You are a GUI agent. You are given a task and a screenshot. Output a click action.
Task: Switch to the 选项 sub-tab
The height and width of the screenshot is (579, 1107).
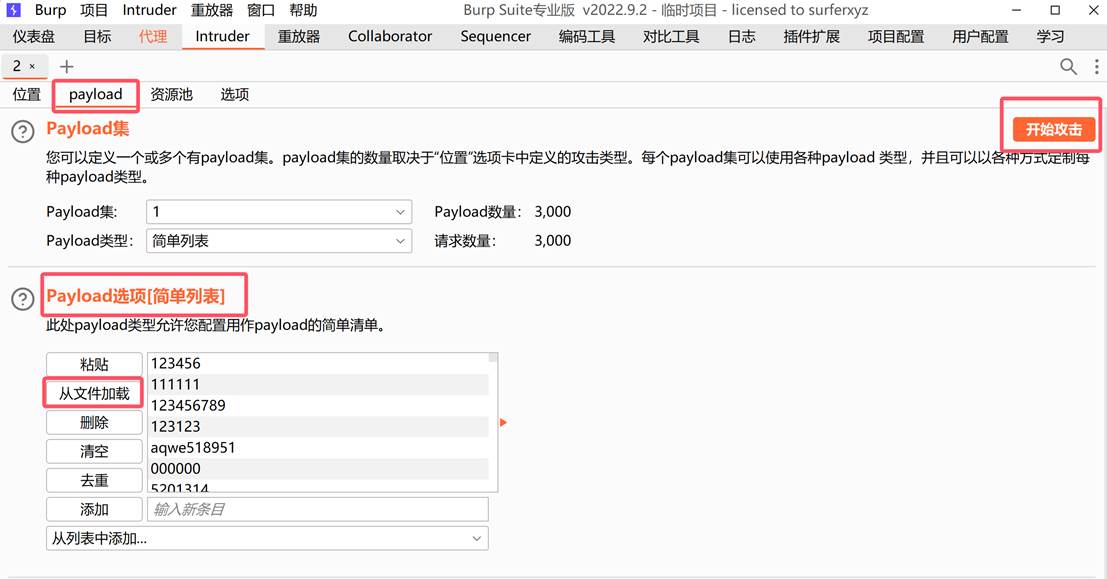click(x=234, y=95)
